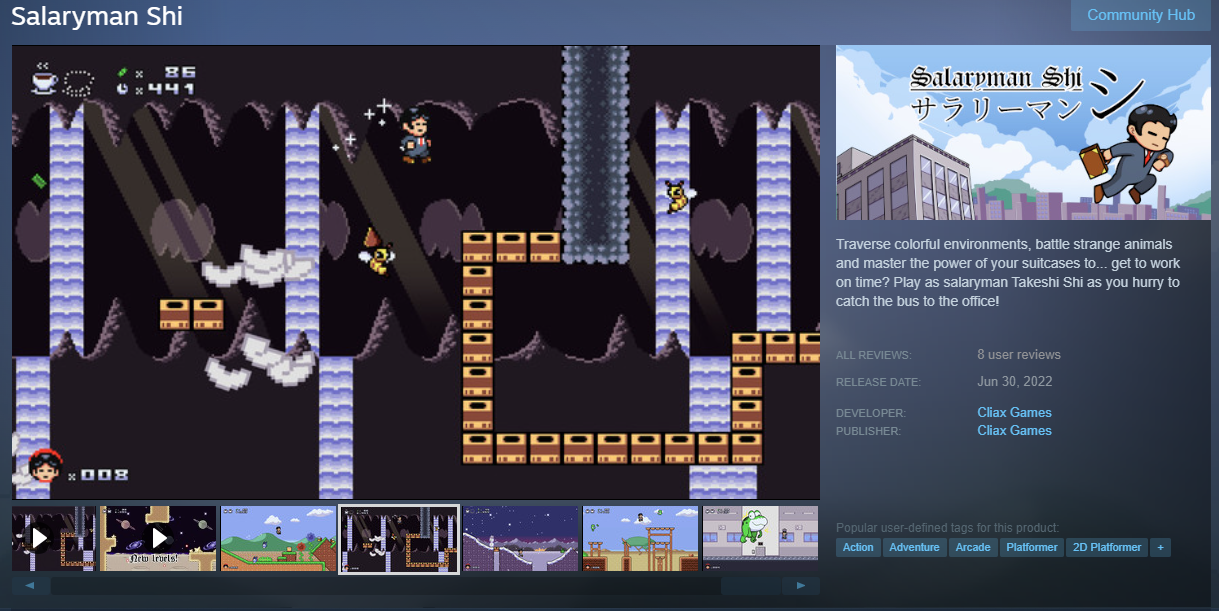1219x611 pixels.
Task: Click the 'Salaryman Shi' page title
Action: click(x=97, y=17)
